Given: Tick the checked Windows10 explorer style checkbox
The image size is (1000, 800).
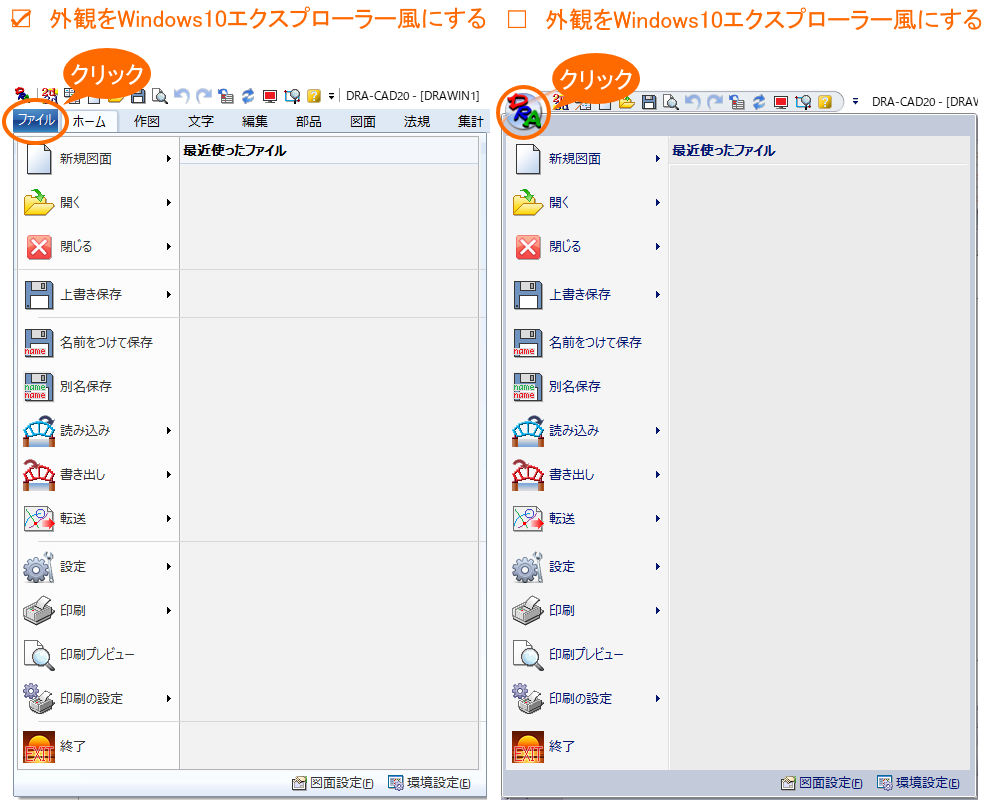Looking at the screenshot, I should click(x=20, y=19).
